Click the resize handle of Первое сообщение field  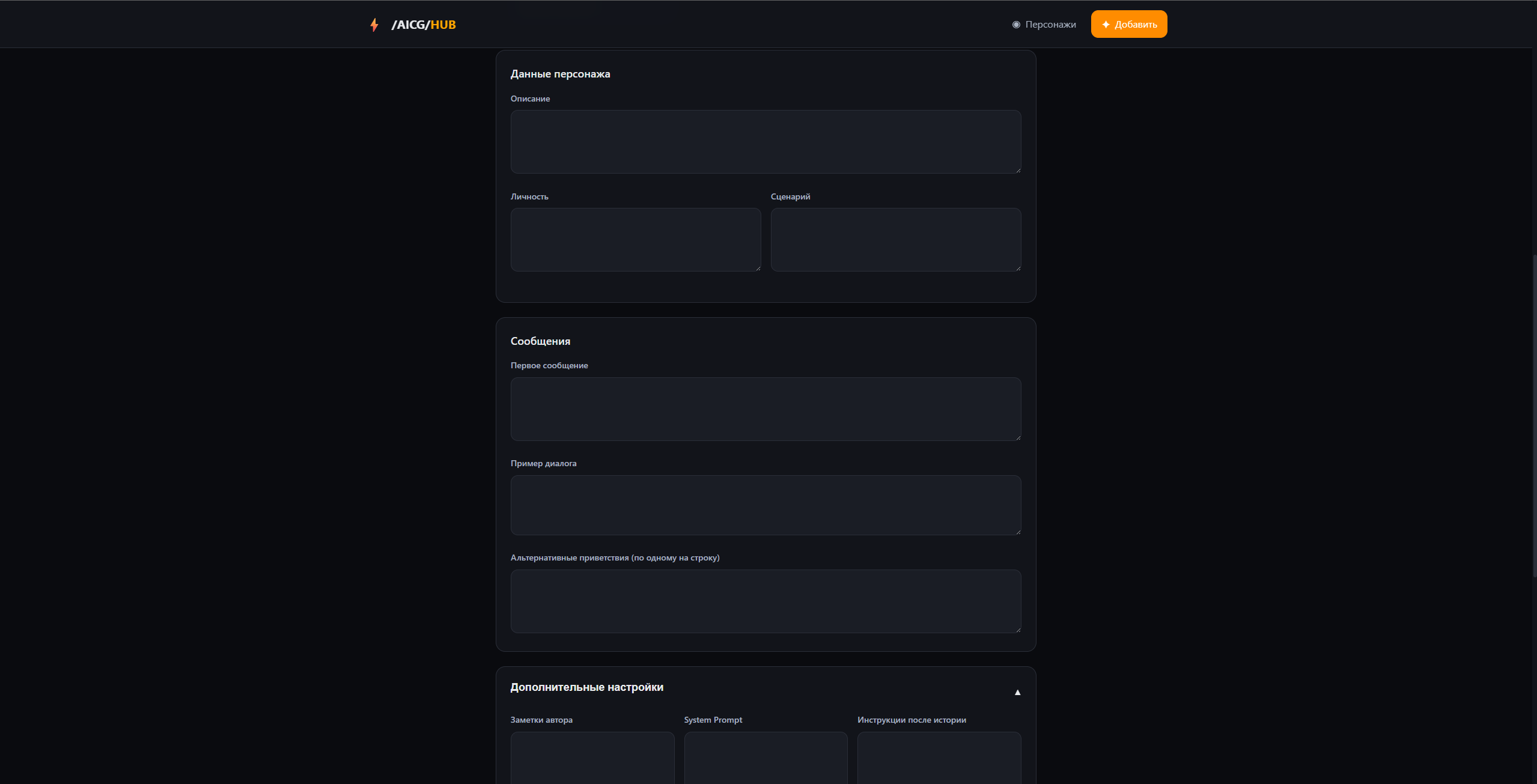click(1018, 438)
